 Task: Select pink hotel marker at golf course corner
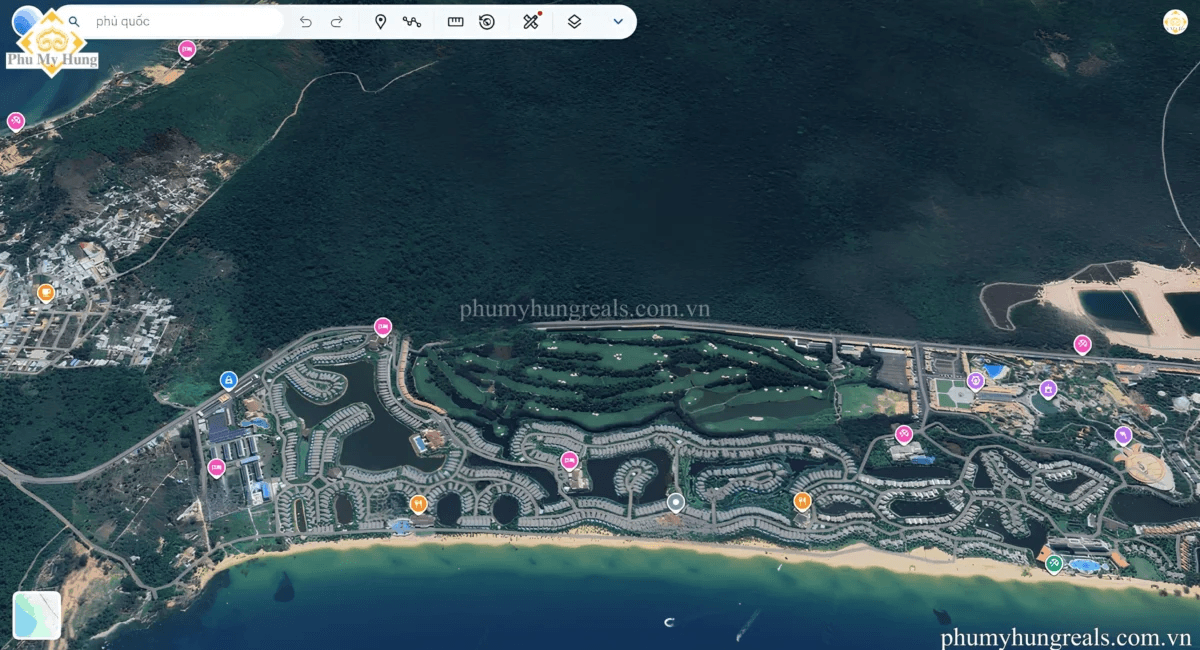(383, 326)
